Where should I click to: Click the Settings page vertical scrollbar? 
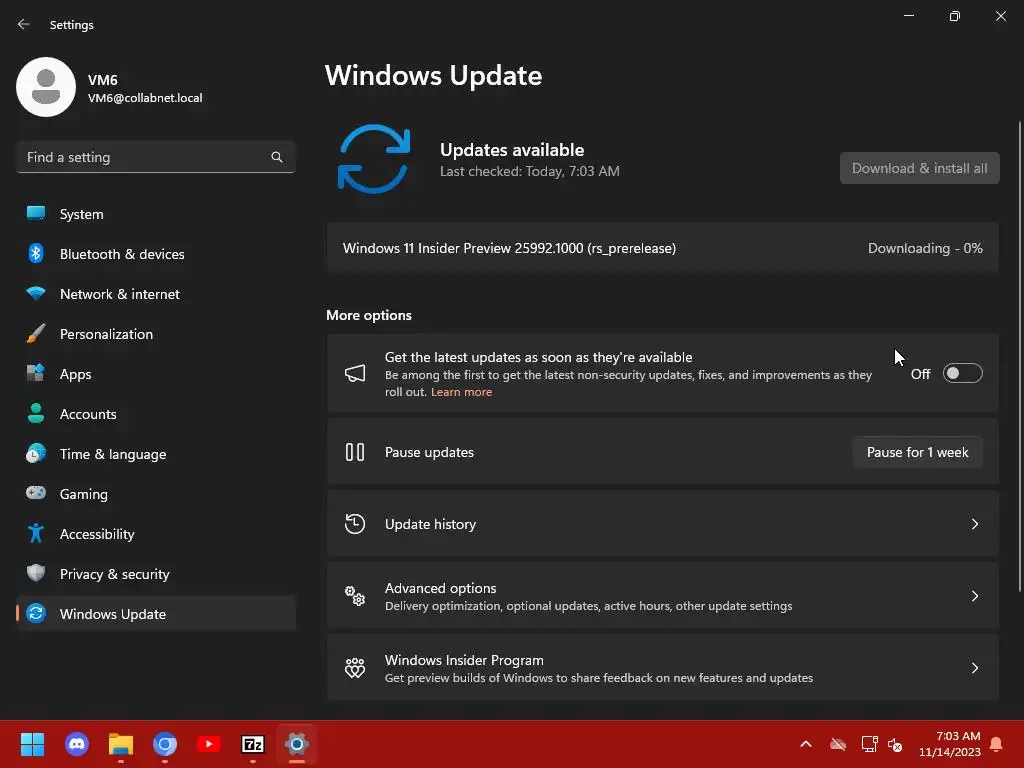point(1020,356)
